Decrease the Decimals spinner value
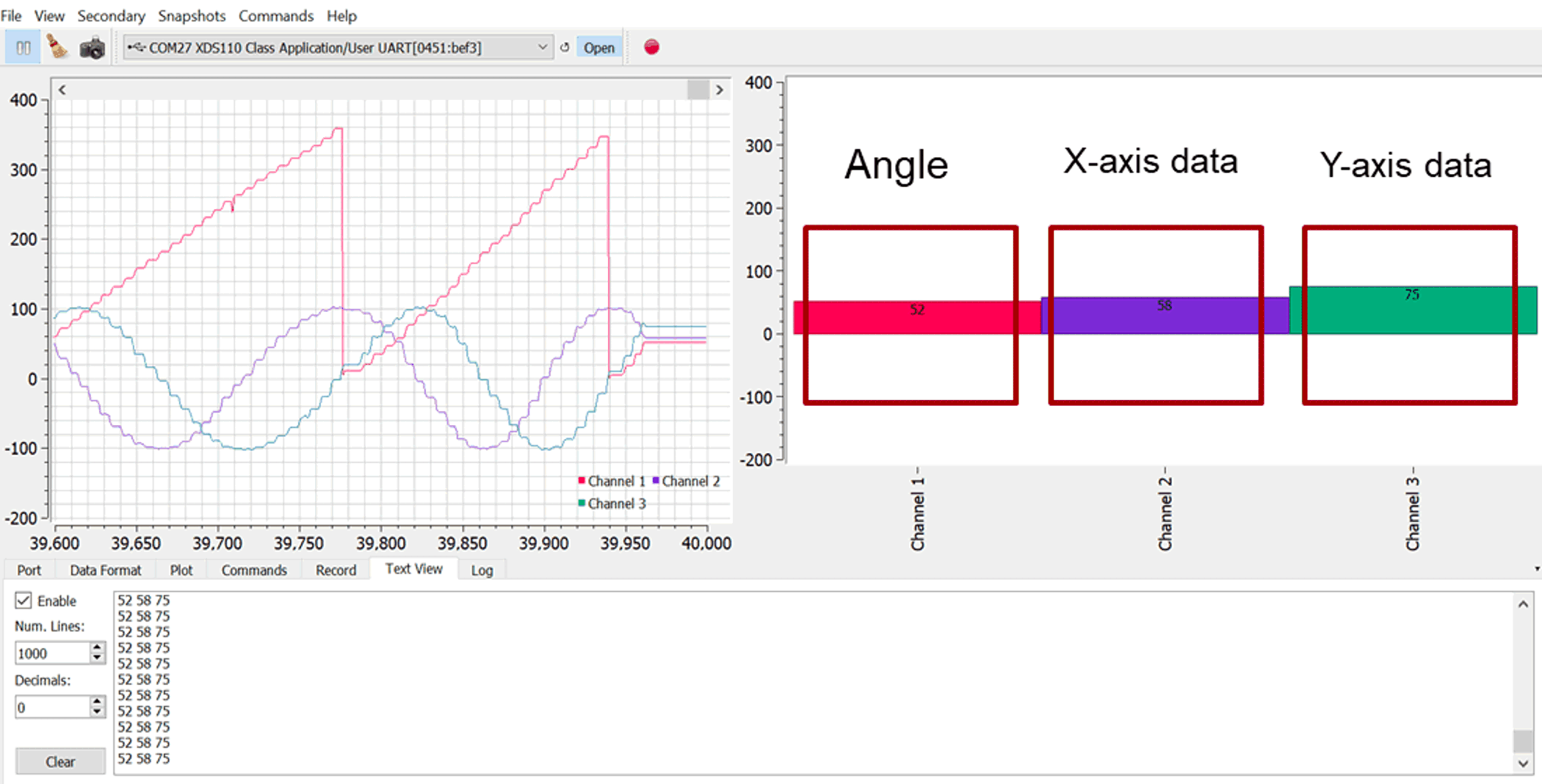This screenshot has width=1542, height=784. pyautogui.click(x=97, y=712)
